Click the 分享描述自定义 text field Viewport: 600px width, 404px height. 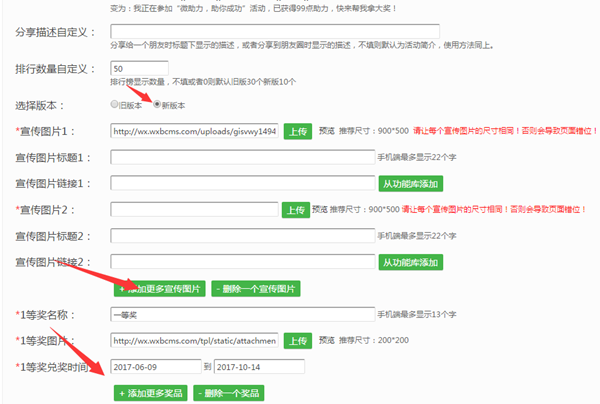274,32
